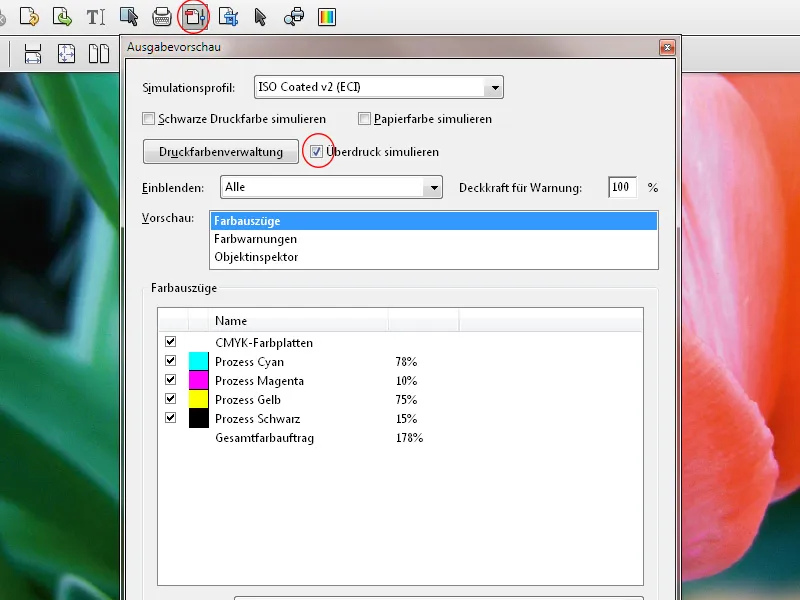Image resolution: width=800 pixels, height=600 pixels.
Task: Uncheck the Prozess Magenta checkbox
Action: point(170,380)
